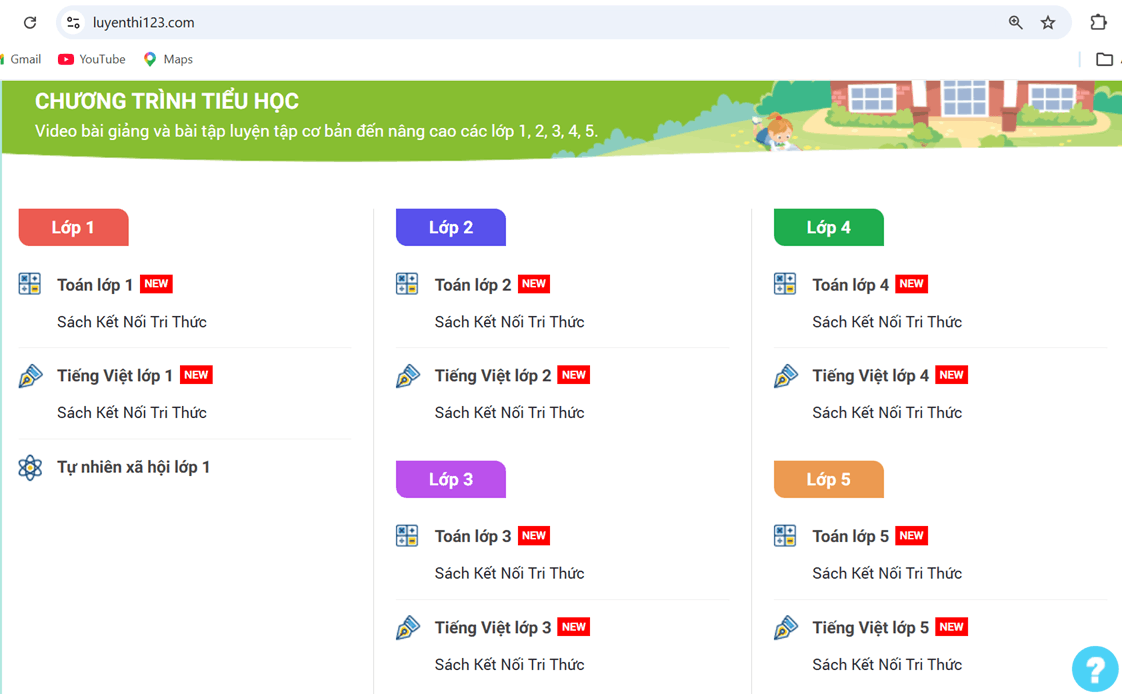Click the Video bài giảng banner subtitle
The width and height of the screenshot is (1122, 694).
click(x=316, y=132)
